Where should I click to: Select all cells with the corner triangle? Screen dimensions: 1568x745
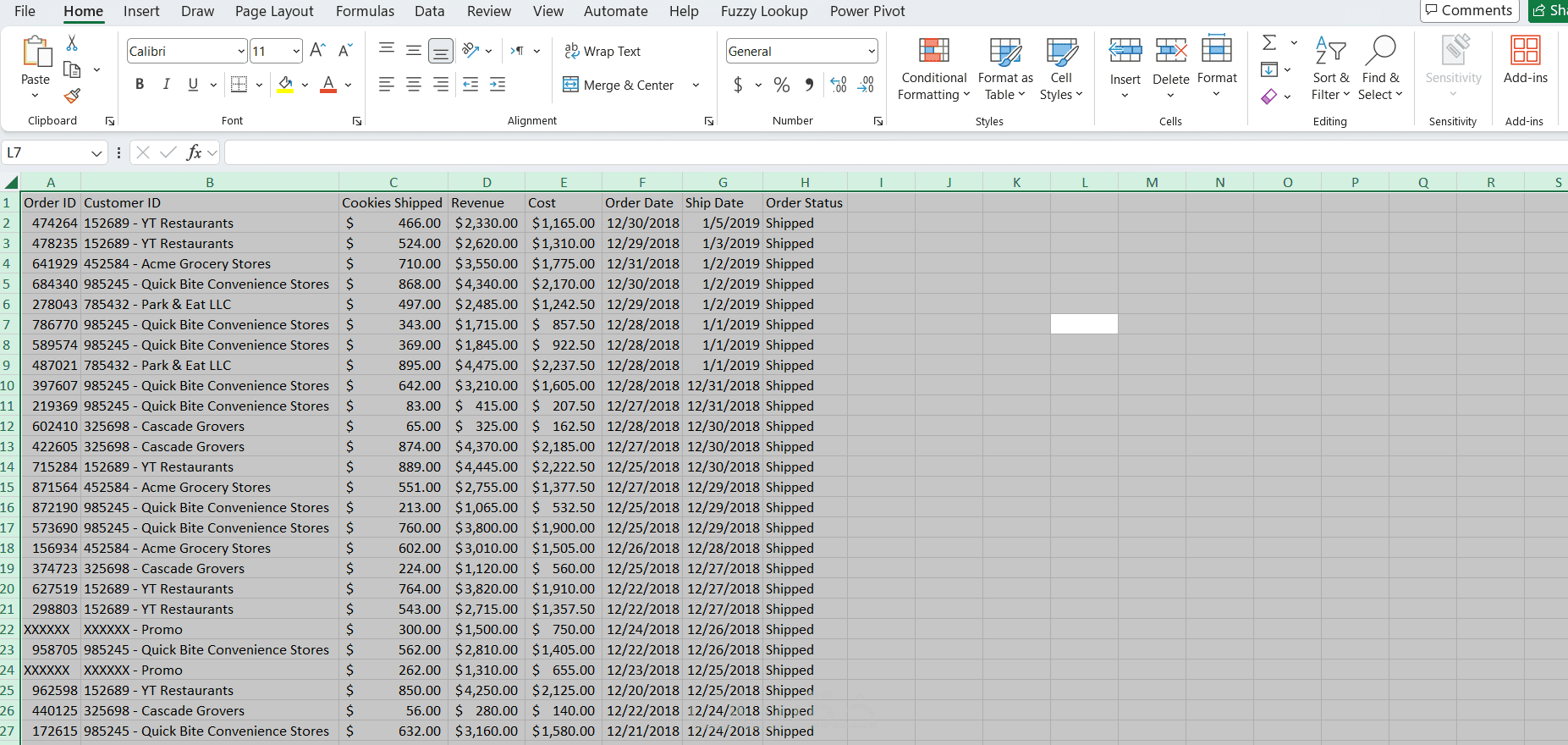coord(11,182)
